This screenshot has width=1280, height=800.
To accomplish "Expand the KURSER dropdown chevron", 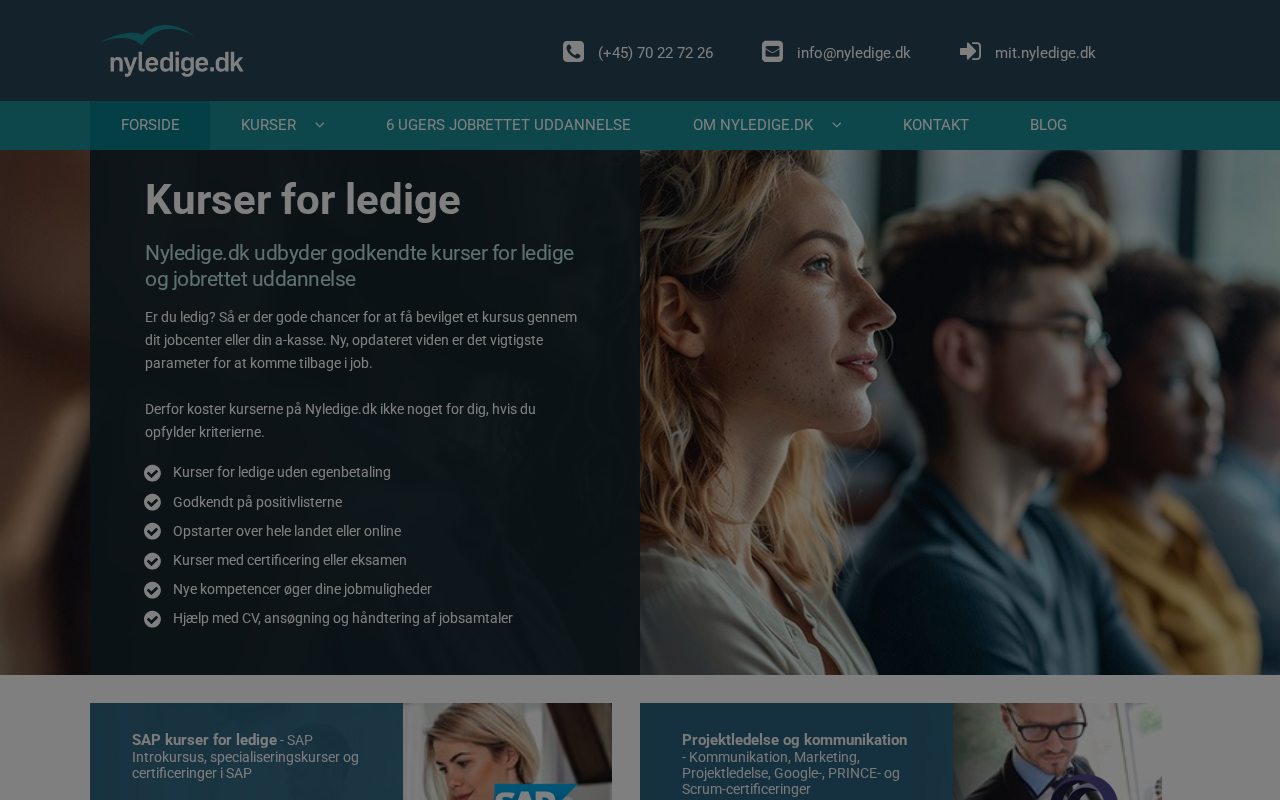I will (320, 125).
